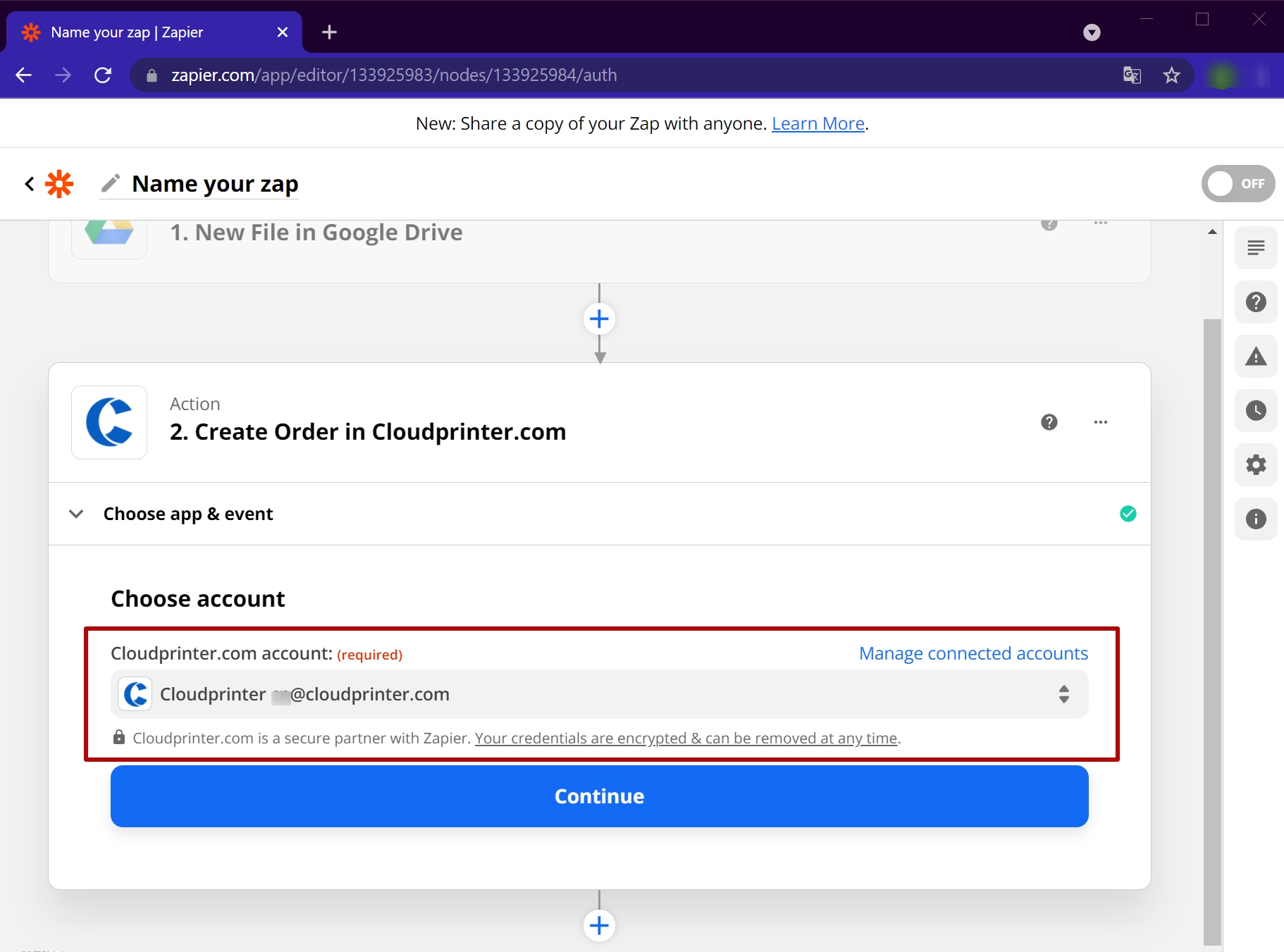Viewport: 1284px width, 952px height.
Task: Open the info icon in right sidebar
Action: coord(1256,519)
